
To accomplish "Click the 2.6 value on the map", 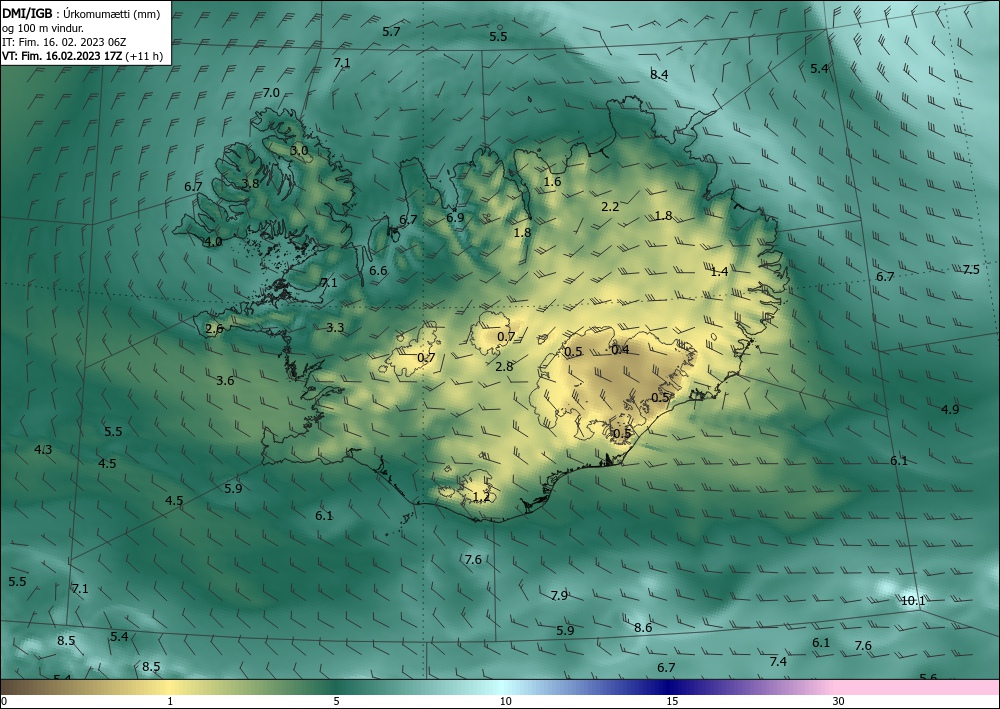I will point(215,329).
